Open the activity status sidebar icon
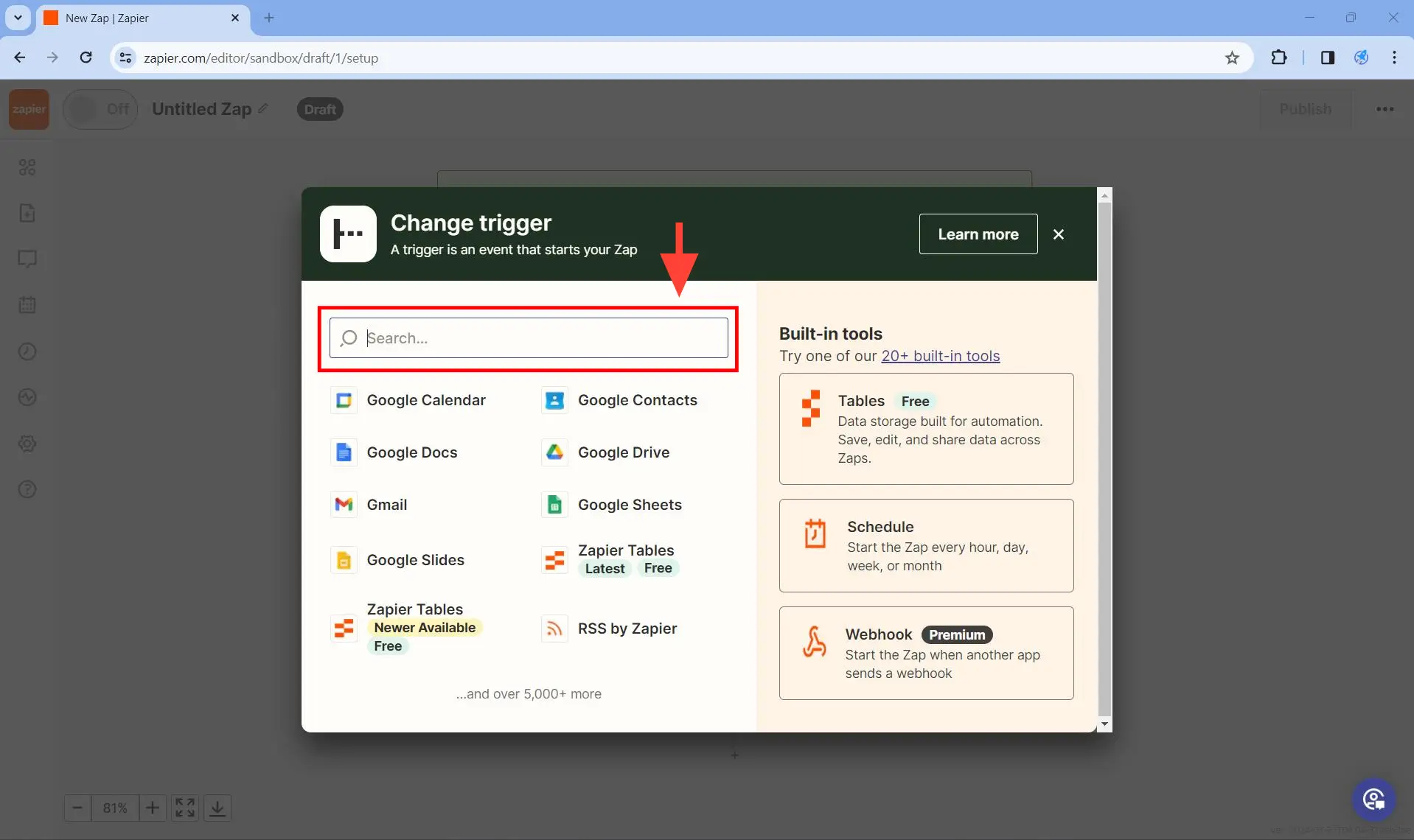The height and width of the screenshot is (840, 1414). point(27,397)
